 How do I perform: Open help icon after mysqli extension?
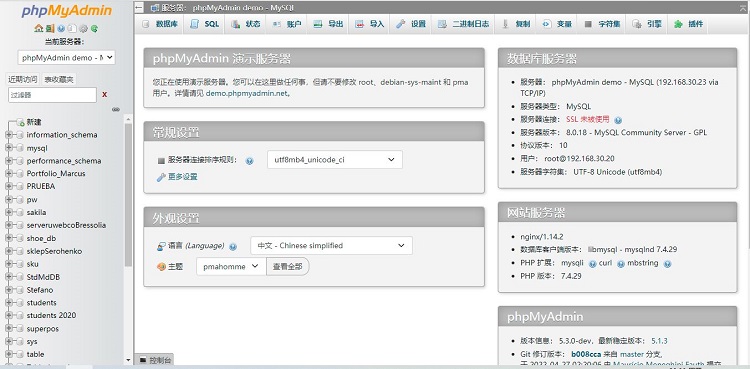coord(592,264)
